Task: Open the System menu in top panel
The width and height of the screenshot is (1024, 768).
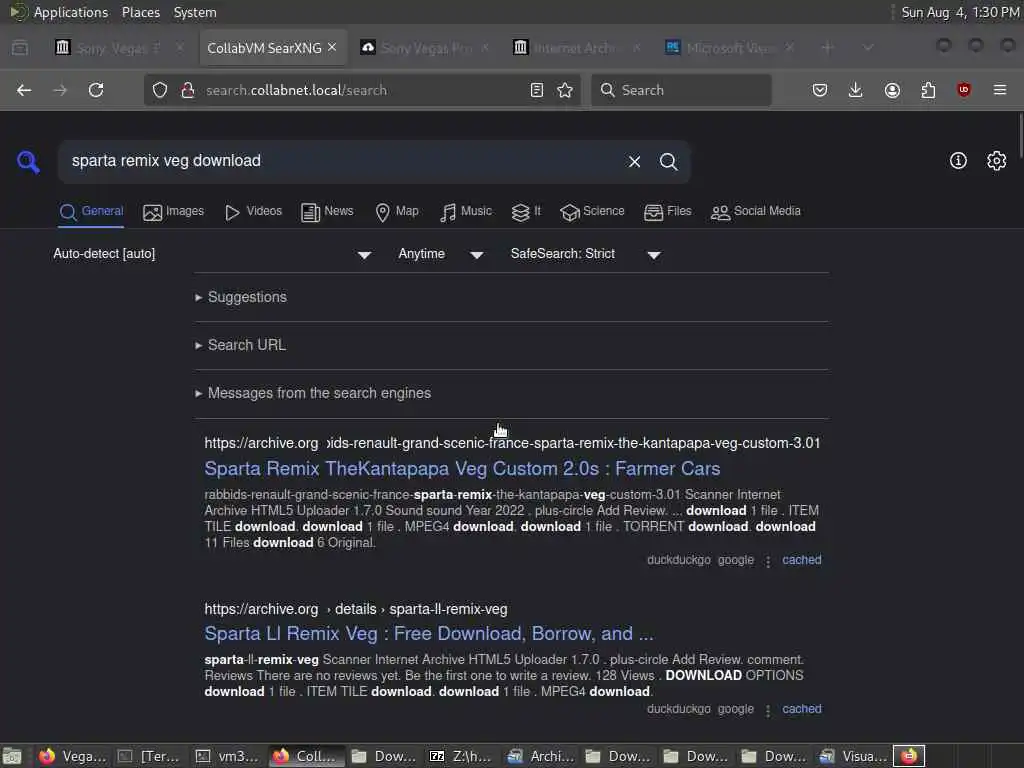Action: [x=195, y=12]
